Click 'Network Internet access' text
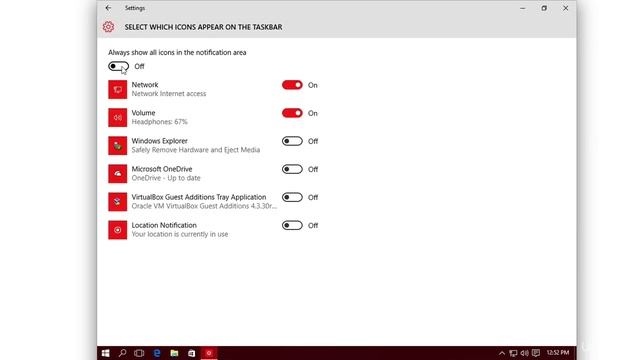The width and height of the screenshot is (640, 360). click(169, 94)
